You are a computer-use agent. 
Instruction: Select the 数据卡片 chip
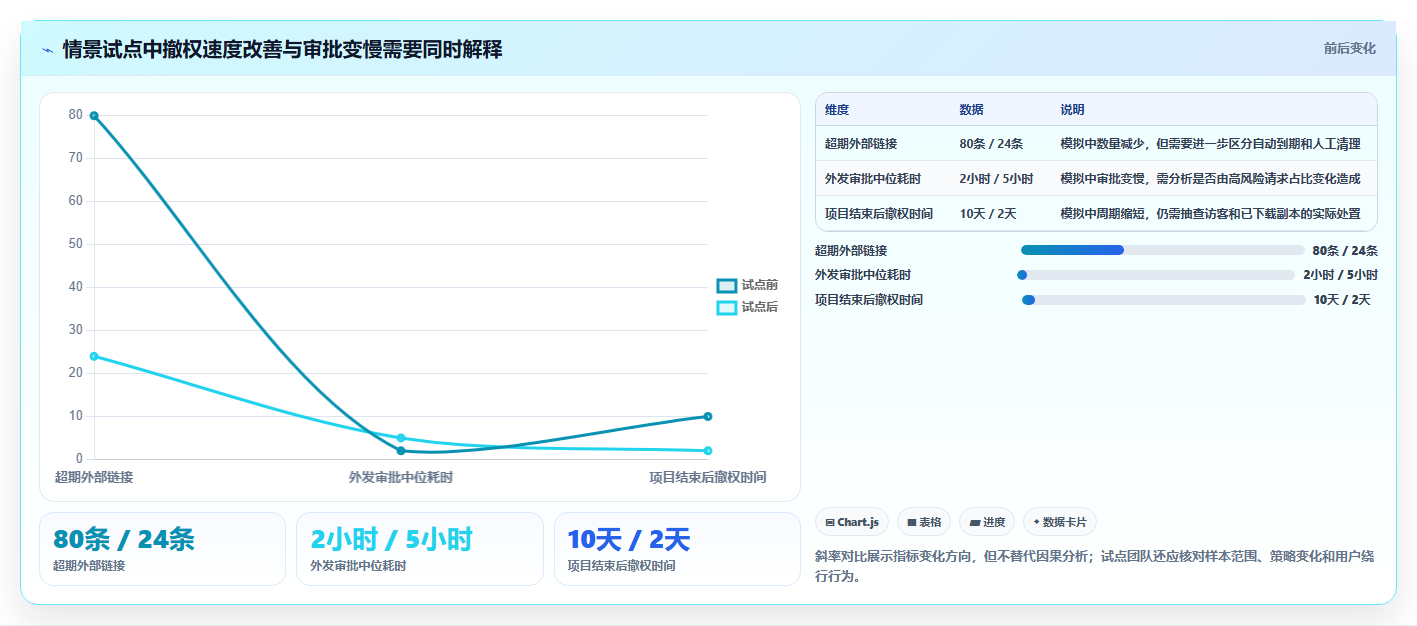click(x=1060, y=522)
